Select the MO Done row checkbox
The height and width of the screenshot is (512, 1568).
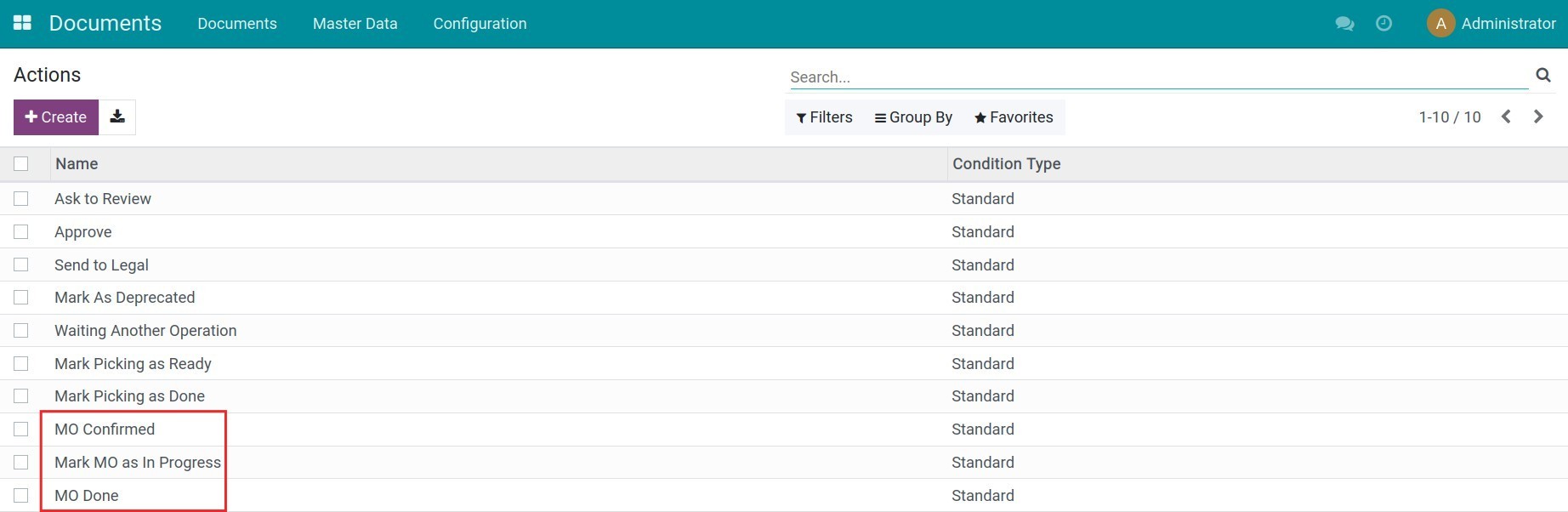point(21,496)
